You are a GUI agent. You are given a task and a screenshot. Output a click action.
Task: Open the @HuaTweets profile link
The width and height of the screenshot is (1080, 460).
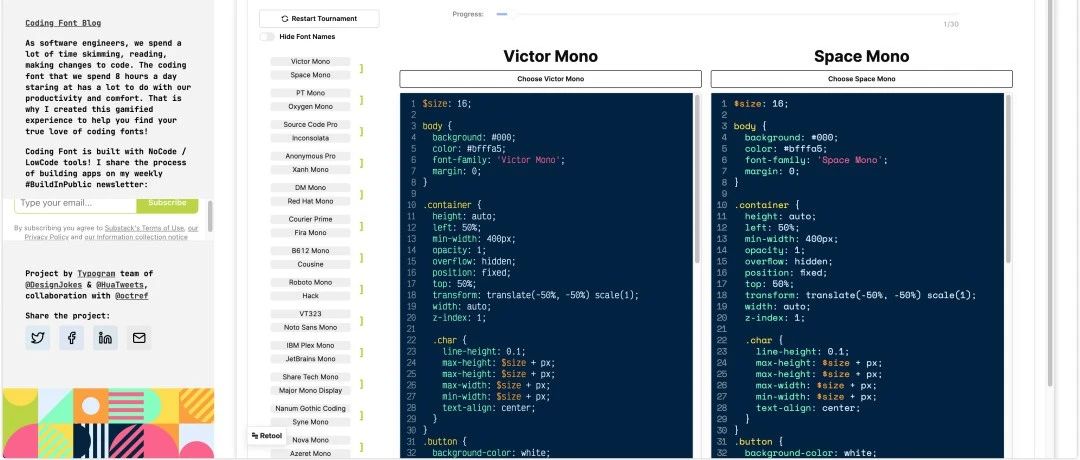[121, 284]
